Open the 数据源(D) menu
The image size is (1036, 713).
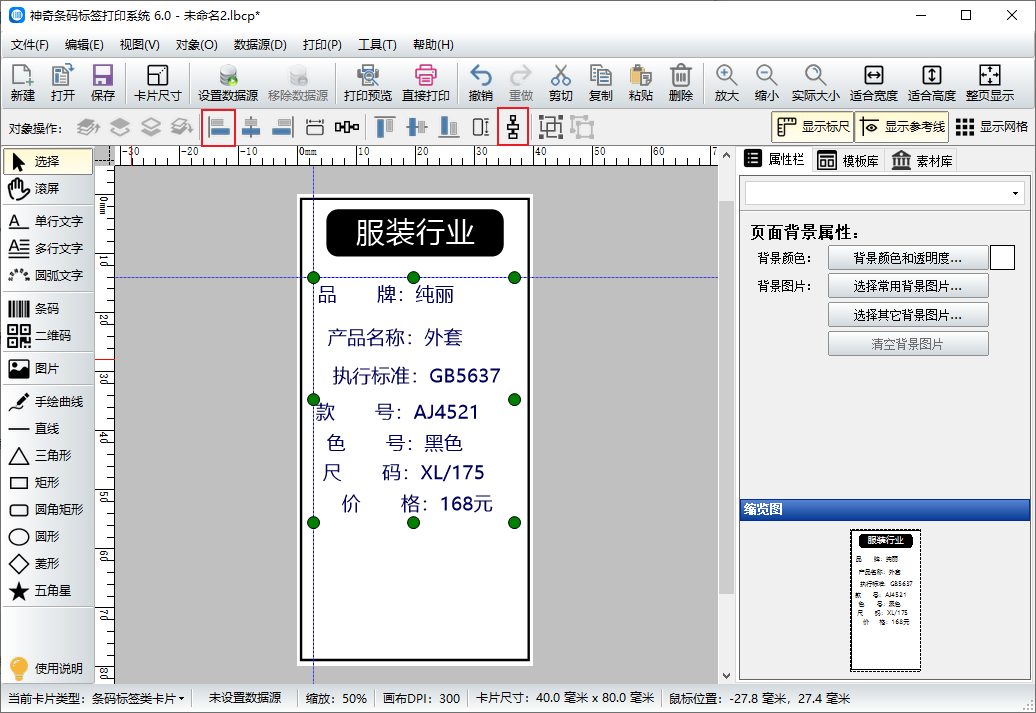(260, 45)
